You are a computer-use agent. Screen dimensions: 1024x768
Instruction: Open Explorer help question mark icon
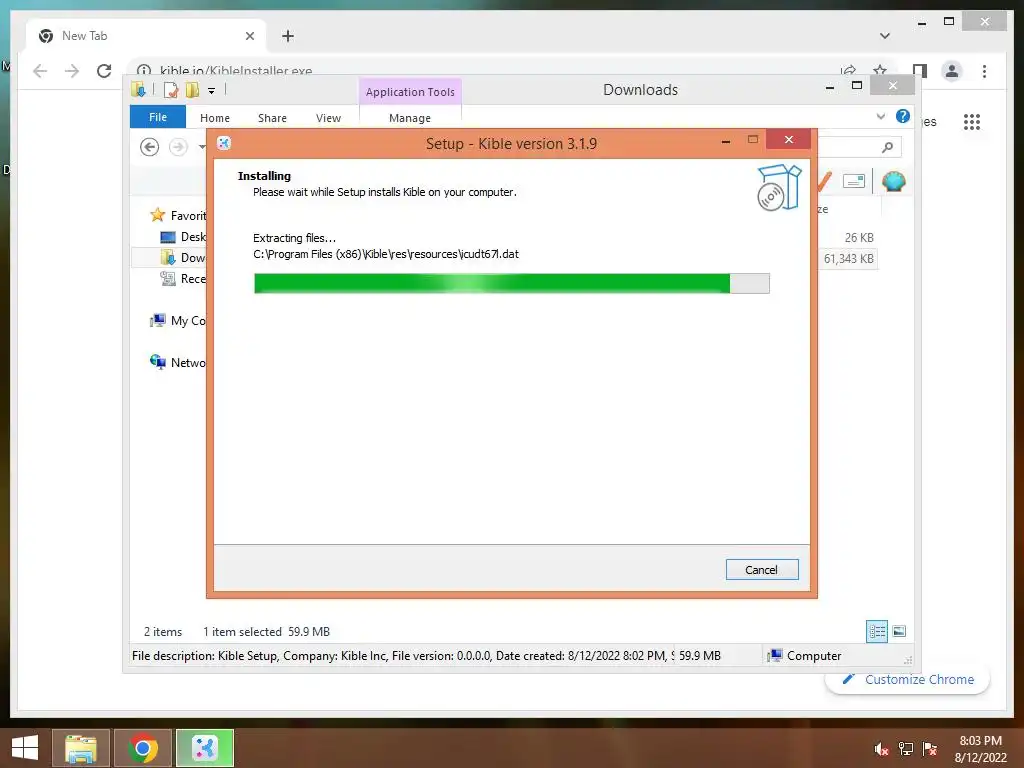pos(903,116)
